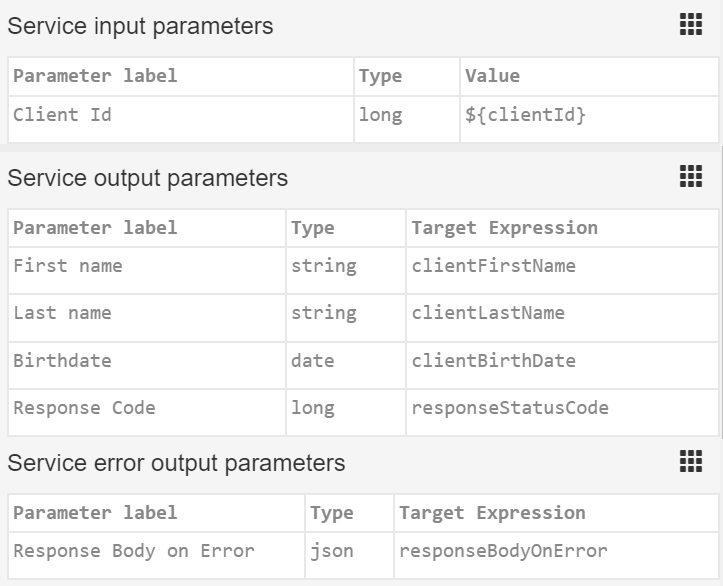Open grid icon for Service input parameters

pyautogui.click(x=690, y=26)
